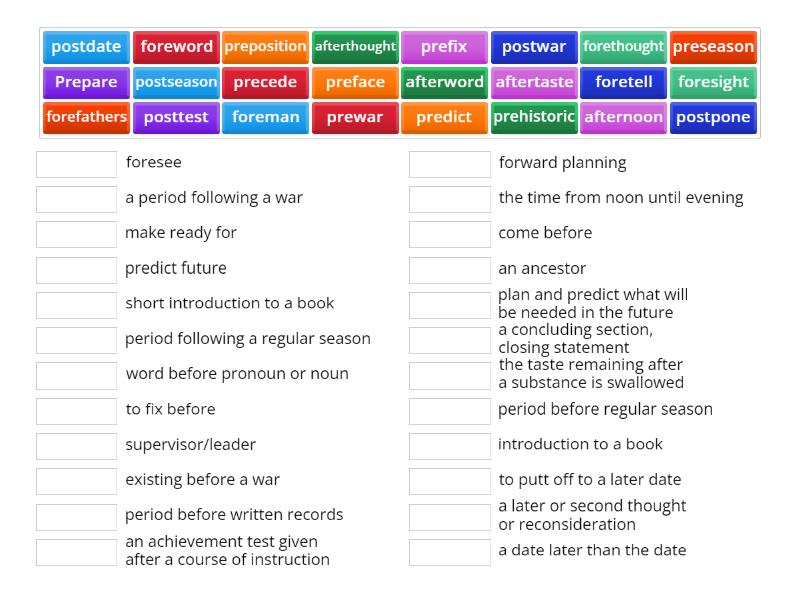Screen dimensions: 800x600
Task: Click the "foreword" tile
Action: click(x=177, y=46)
